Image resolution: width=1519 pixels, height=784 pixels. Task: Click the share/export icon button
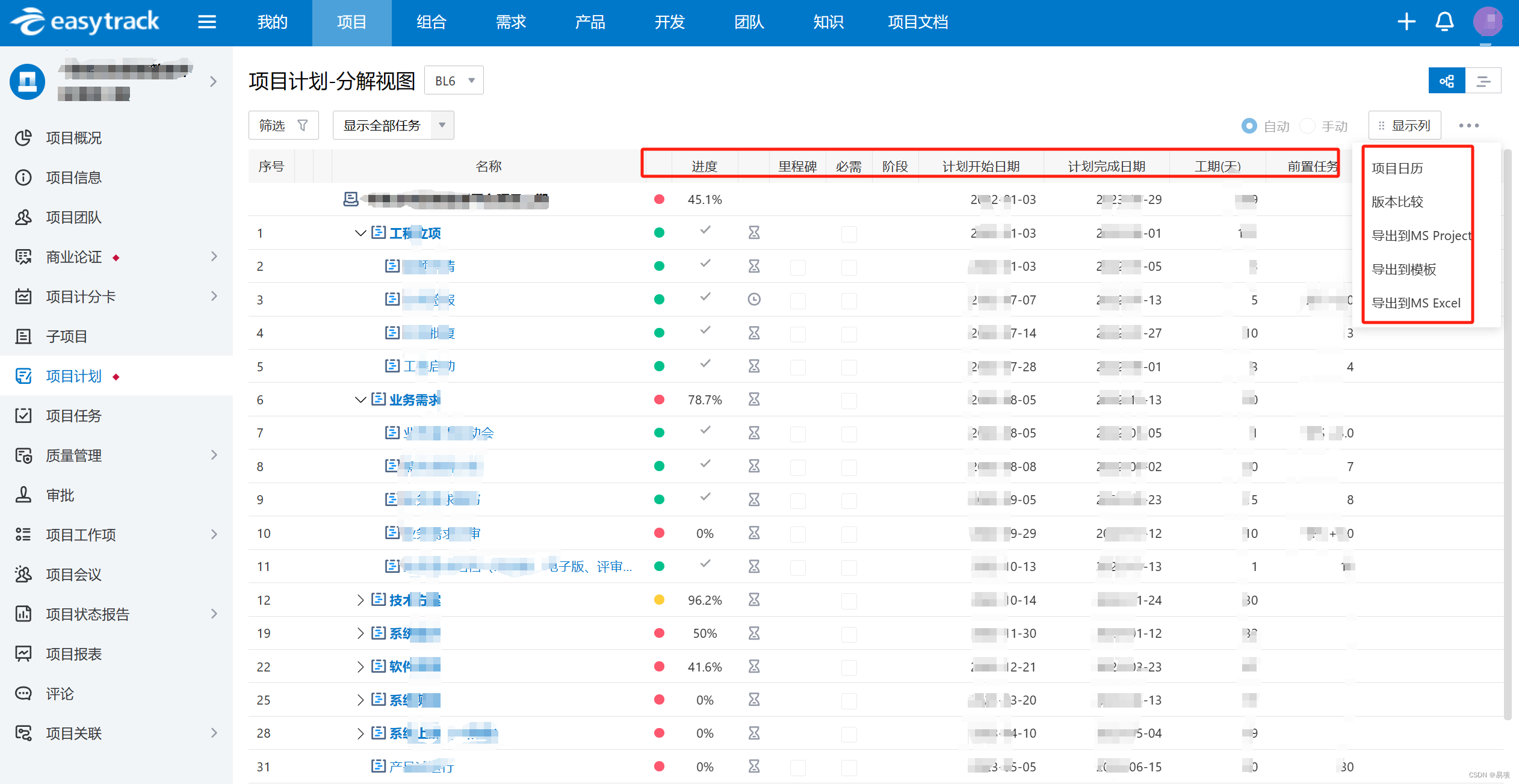1447,80
